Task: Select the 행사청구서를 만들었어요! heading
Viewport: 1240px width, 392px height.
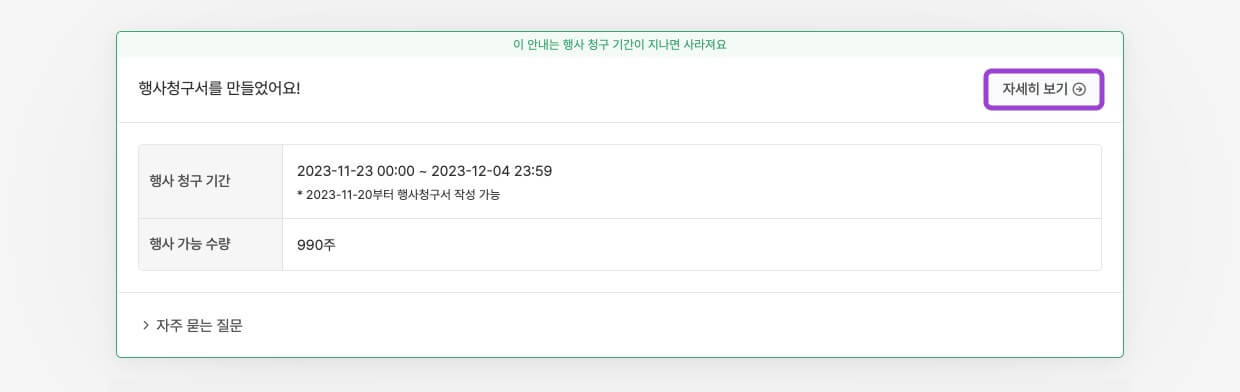Action: (219, 87)
